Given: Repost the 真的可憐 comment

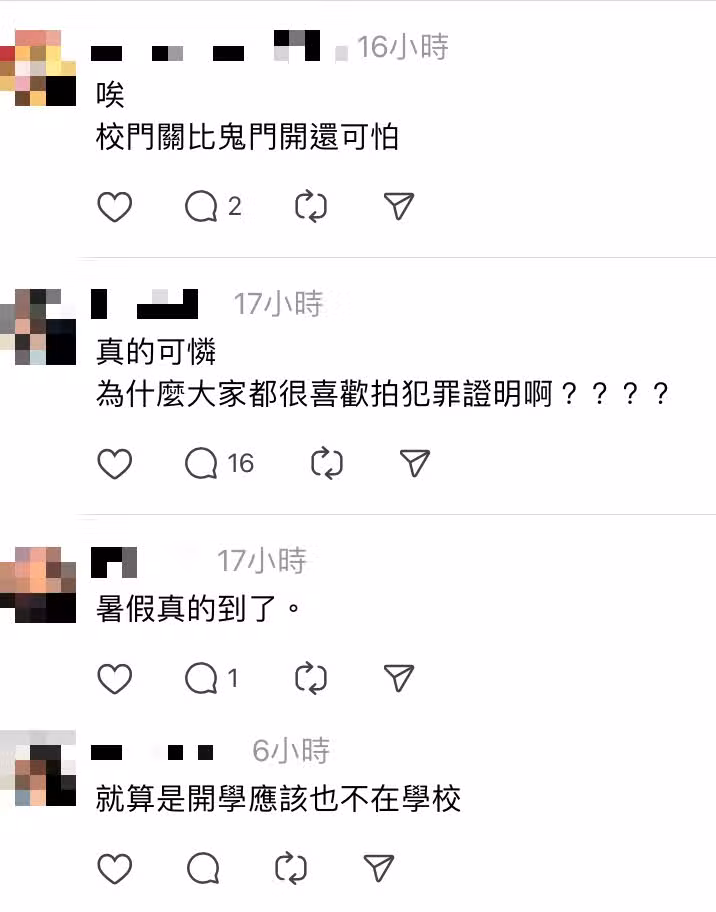Looking at the screenshot, I should pos(327,464).
